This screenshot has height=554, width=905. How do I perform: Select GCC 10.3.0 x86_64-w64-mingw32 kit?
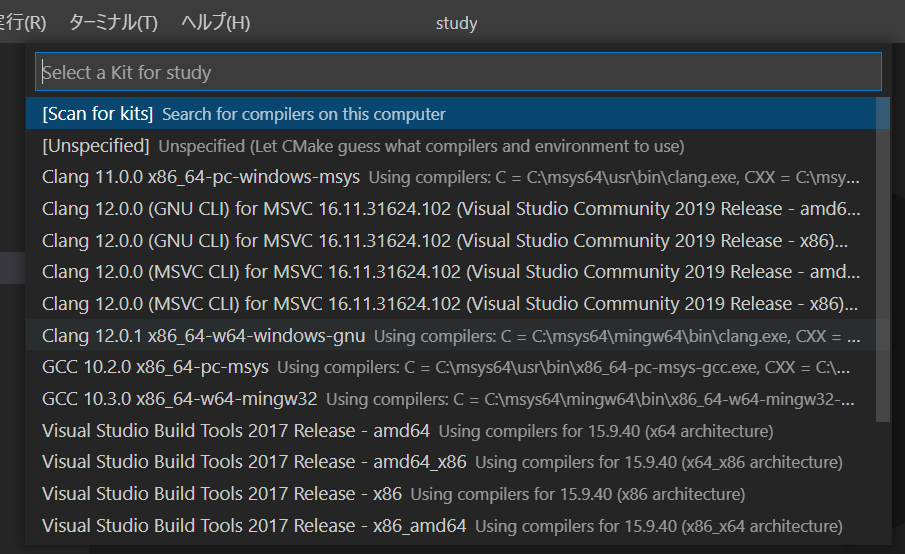pyautogui.click(x=451, y=399)
